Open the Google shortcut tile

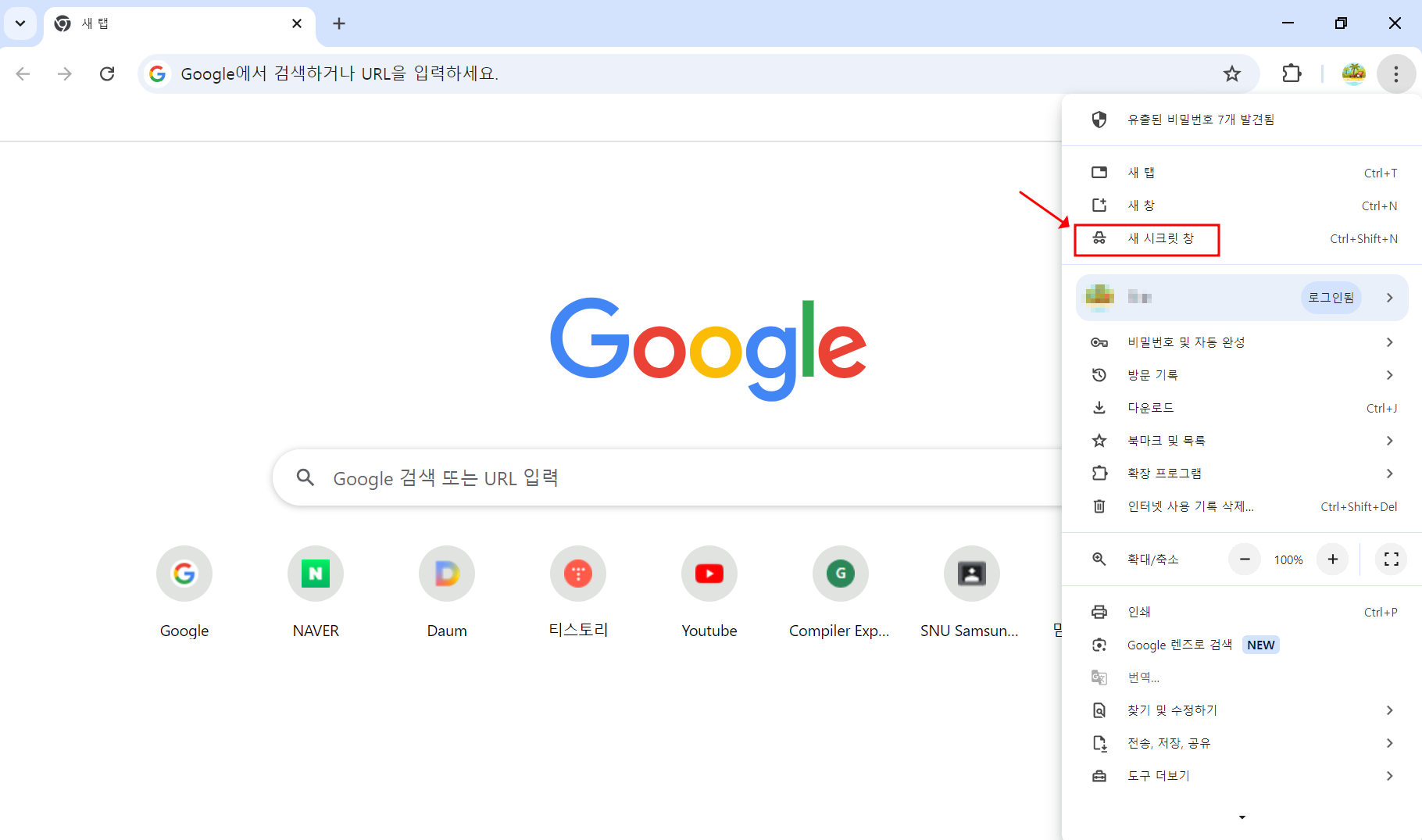click(x=184, y=592)
